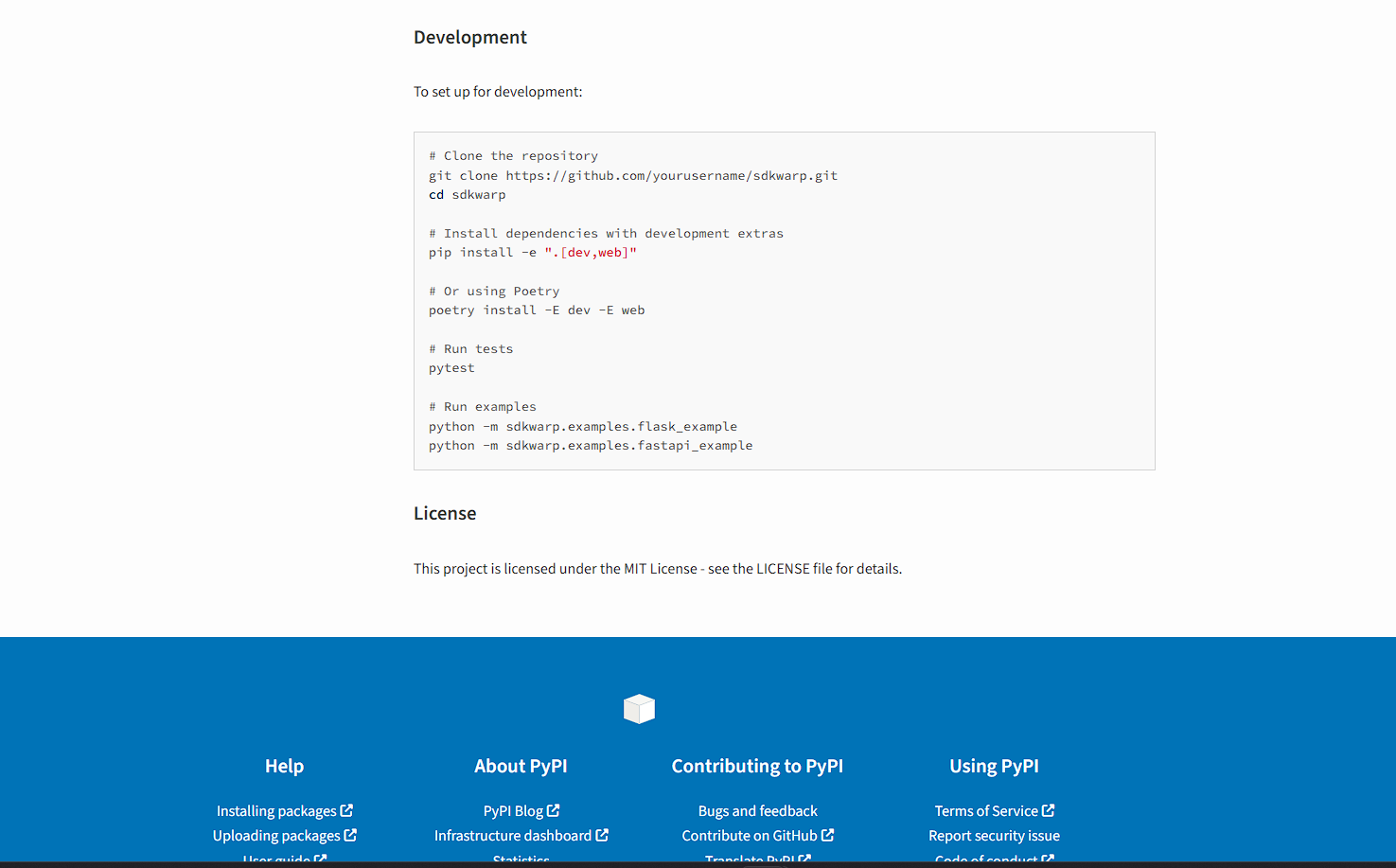This screenshot has width=1396, height=868.
Task: Click the About PyPI footer heading
Action: [521, 766]
